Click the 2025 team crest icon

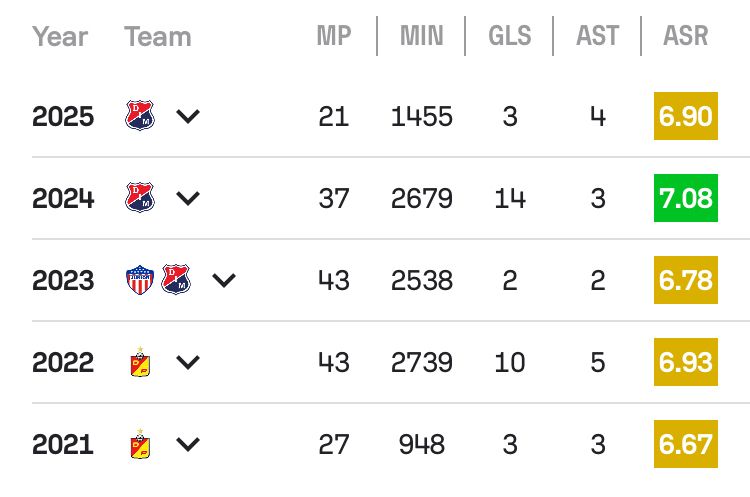tap(140, 116)
